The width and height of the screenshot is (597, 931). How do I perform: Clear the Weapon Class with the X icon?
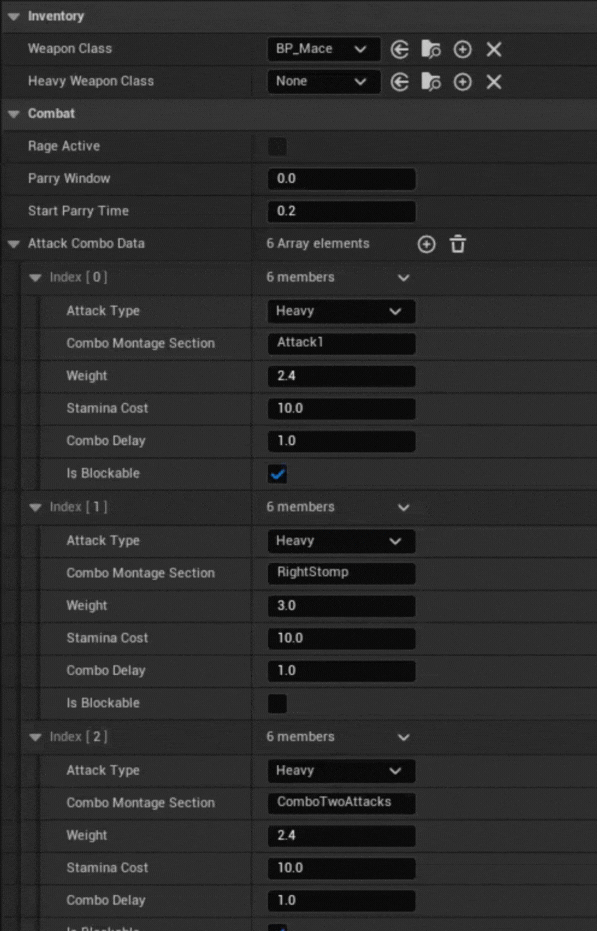[493, 49]
